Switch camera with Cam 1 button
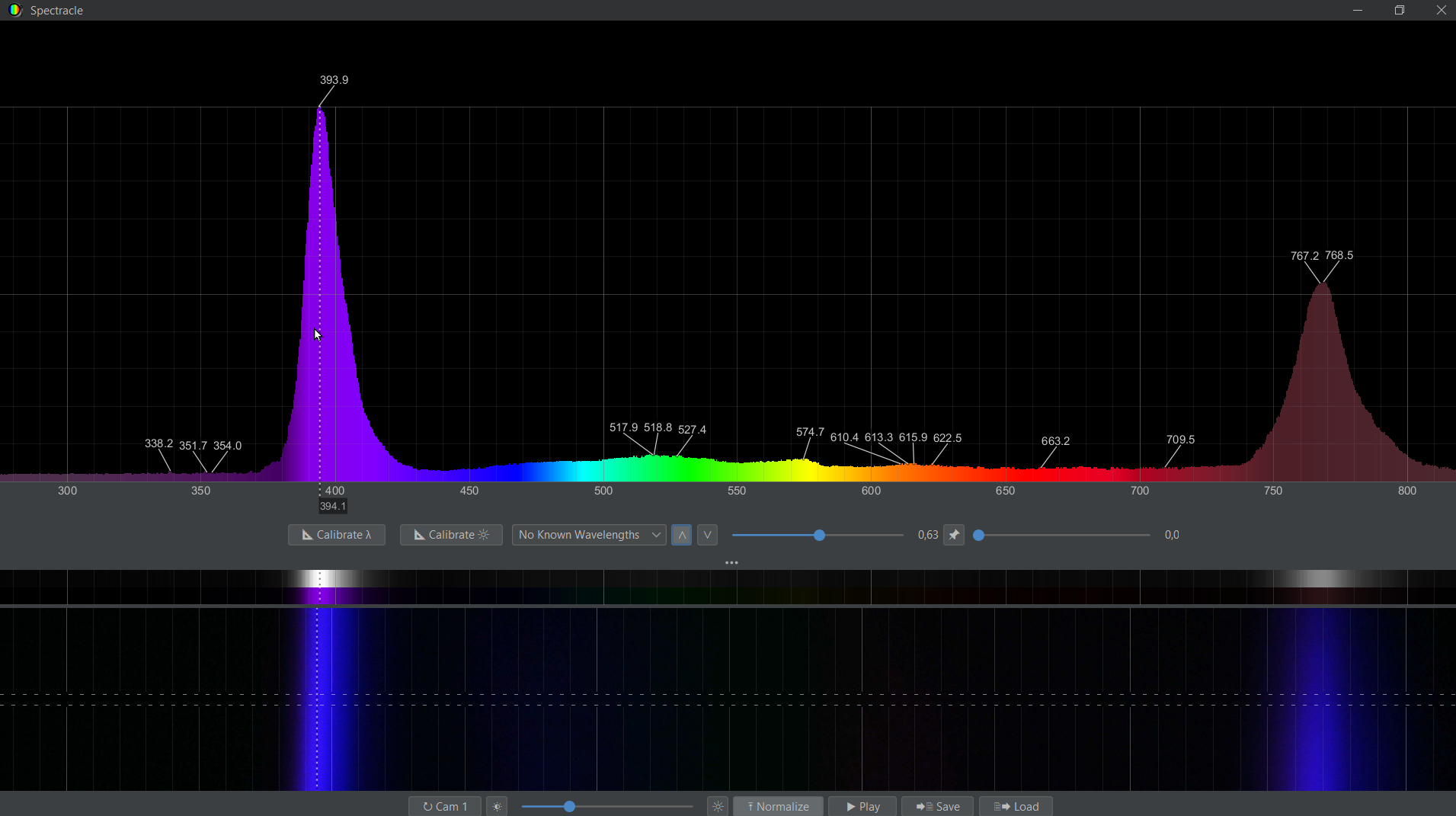Image resolution: width=1456 pixels, height=816 pixels. coord(445,806)
